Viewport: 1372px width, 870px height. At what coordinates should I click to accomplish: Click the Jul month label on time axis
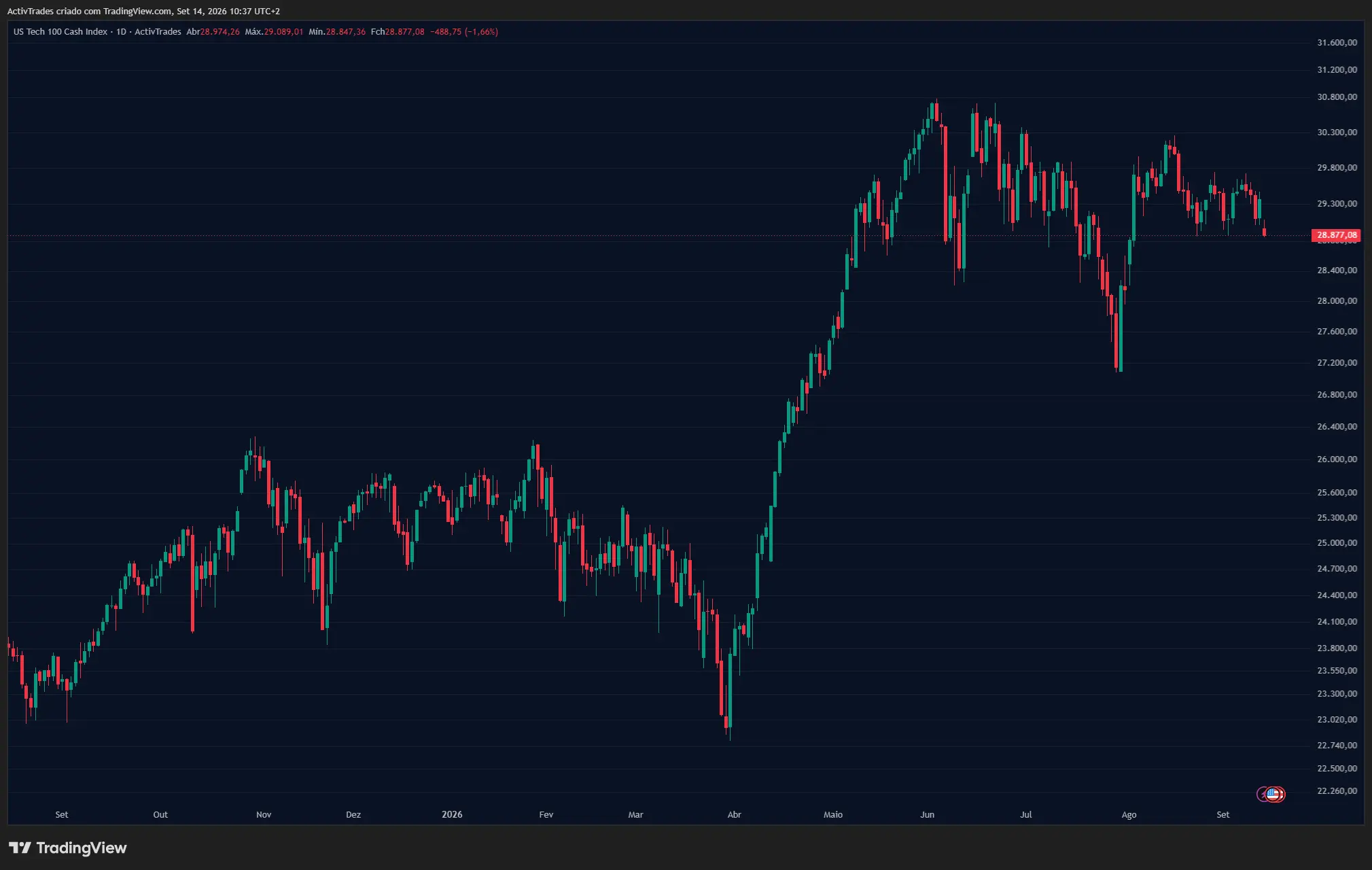[1026, 815]
